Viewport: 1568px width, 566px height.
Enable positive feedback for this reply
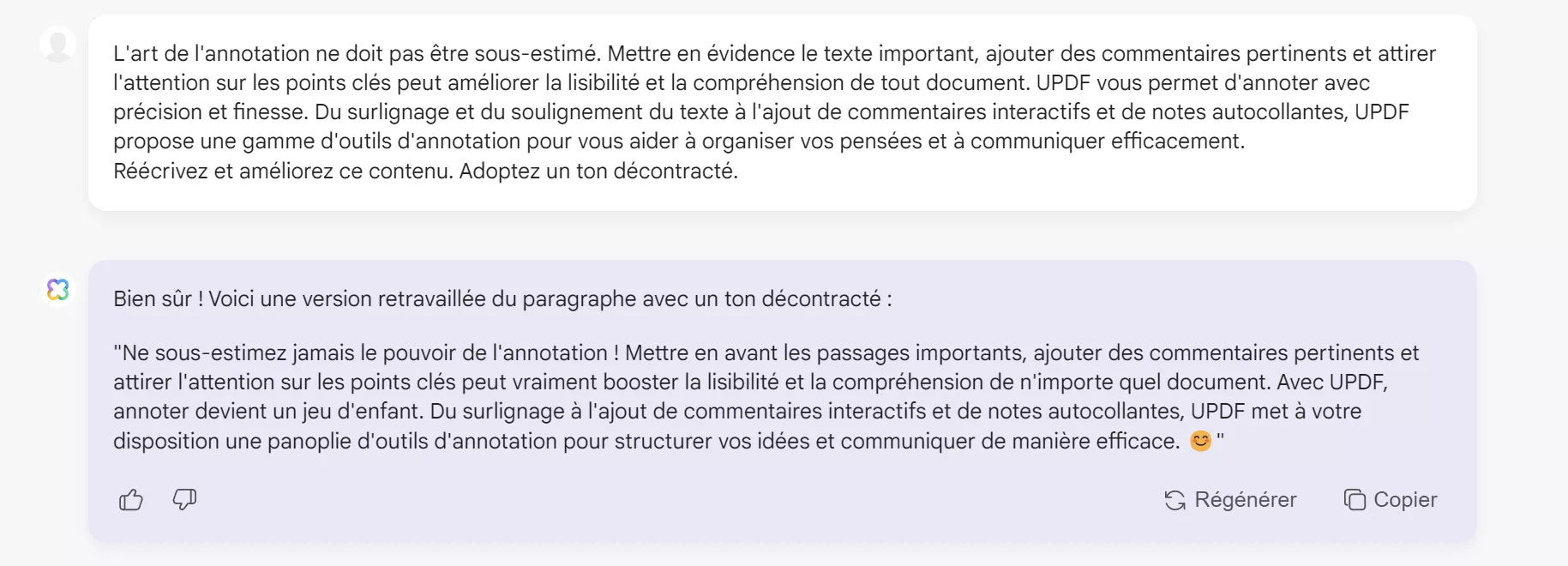pos(130,499)
